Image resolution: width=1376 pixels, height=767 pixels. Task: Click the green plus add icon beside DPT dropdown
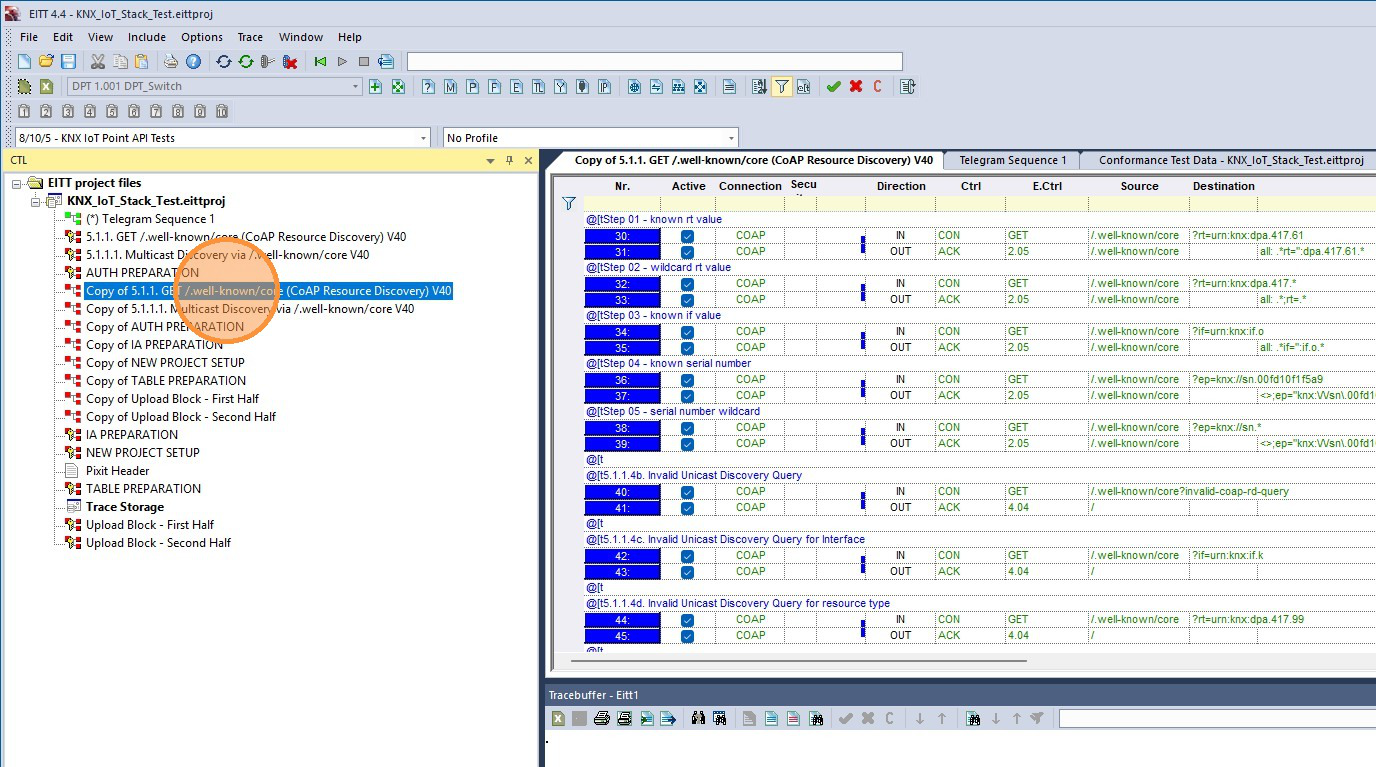[376, 87]
